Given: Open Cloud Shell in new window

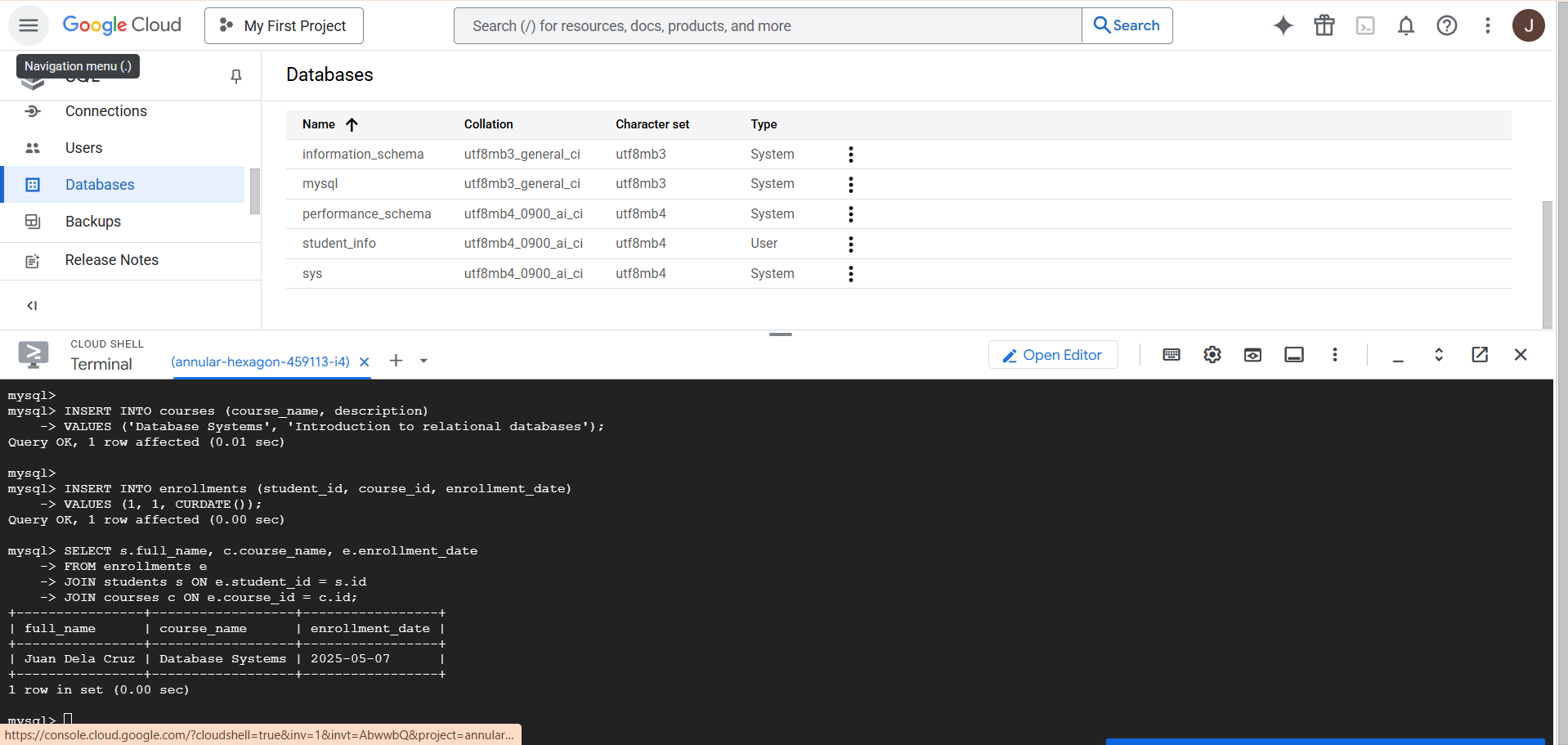Looking at the screenshot, I should 1480,355.
